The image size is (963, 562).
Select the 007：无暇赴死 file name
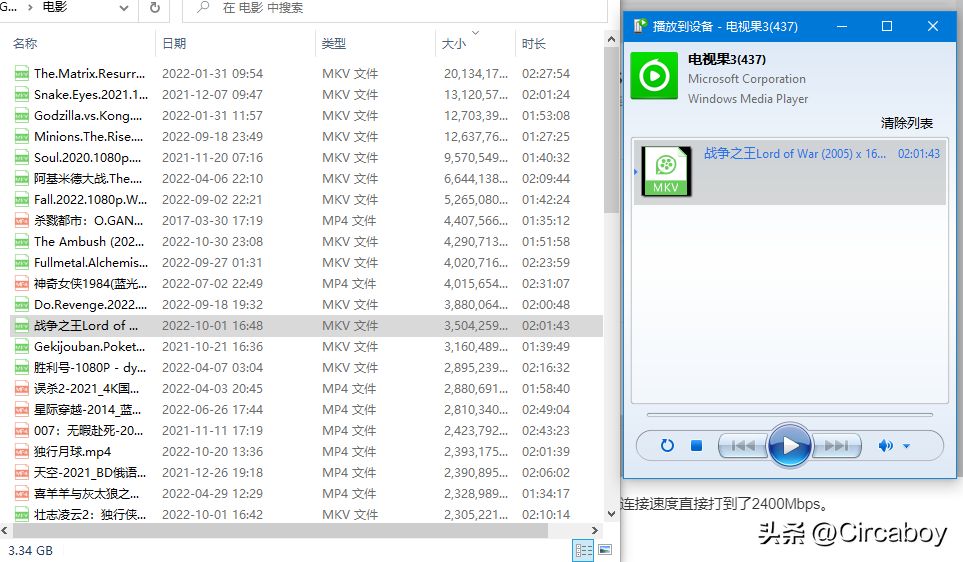pyautogui.click(x=88, y=431)
